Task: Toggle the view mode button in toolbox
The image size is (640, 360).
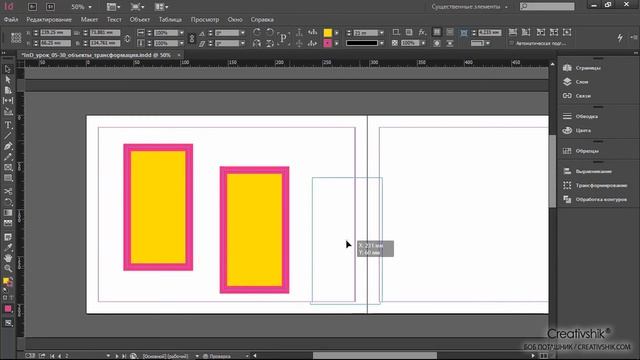Action: 8,323
